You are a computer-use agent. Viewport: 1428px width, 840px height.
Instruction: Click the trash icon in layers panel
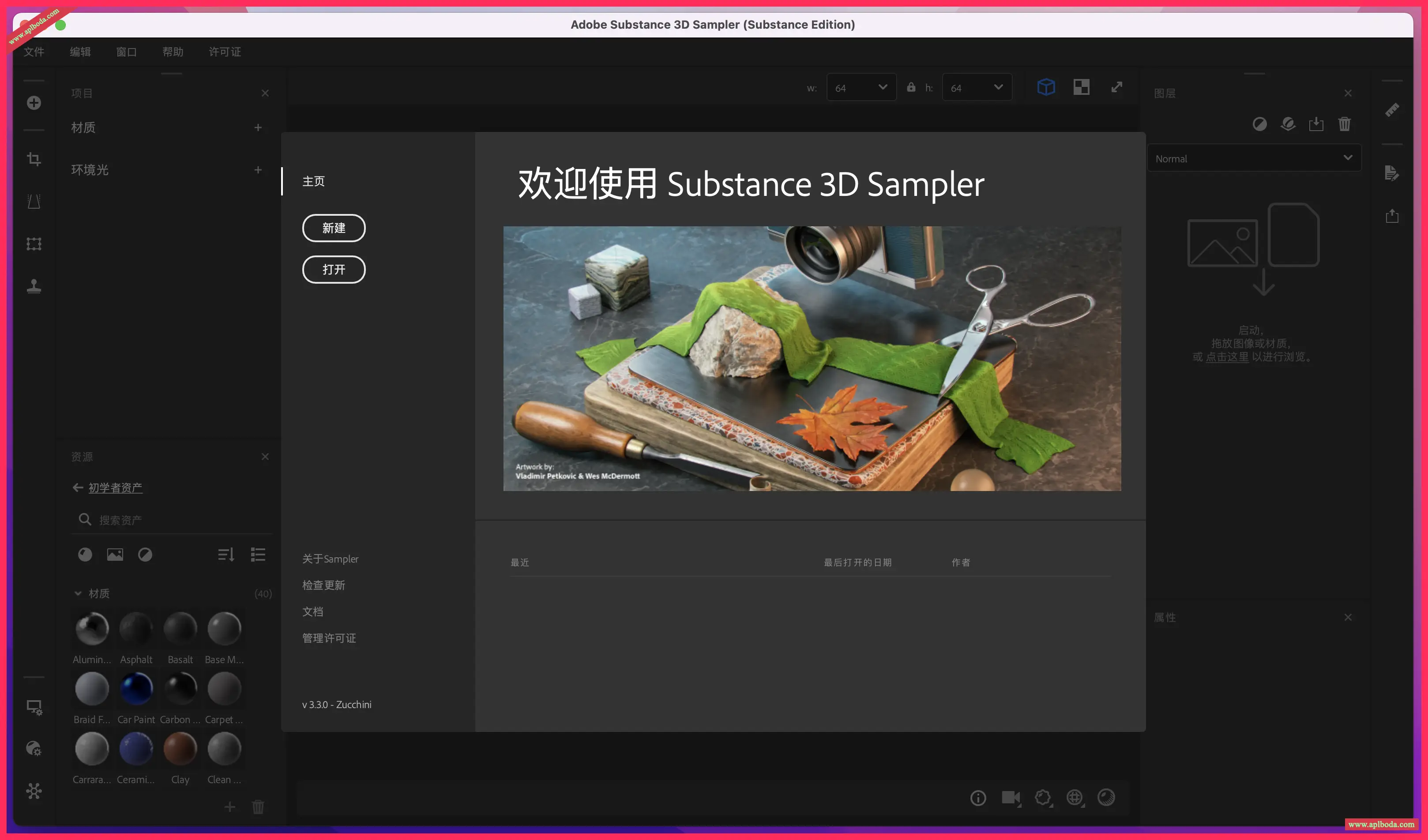click(x=1344, y=124)
